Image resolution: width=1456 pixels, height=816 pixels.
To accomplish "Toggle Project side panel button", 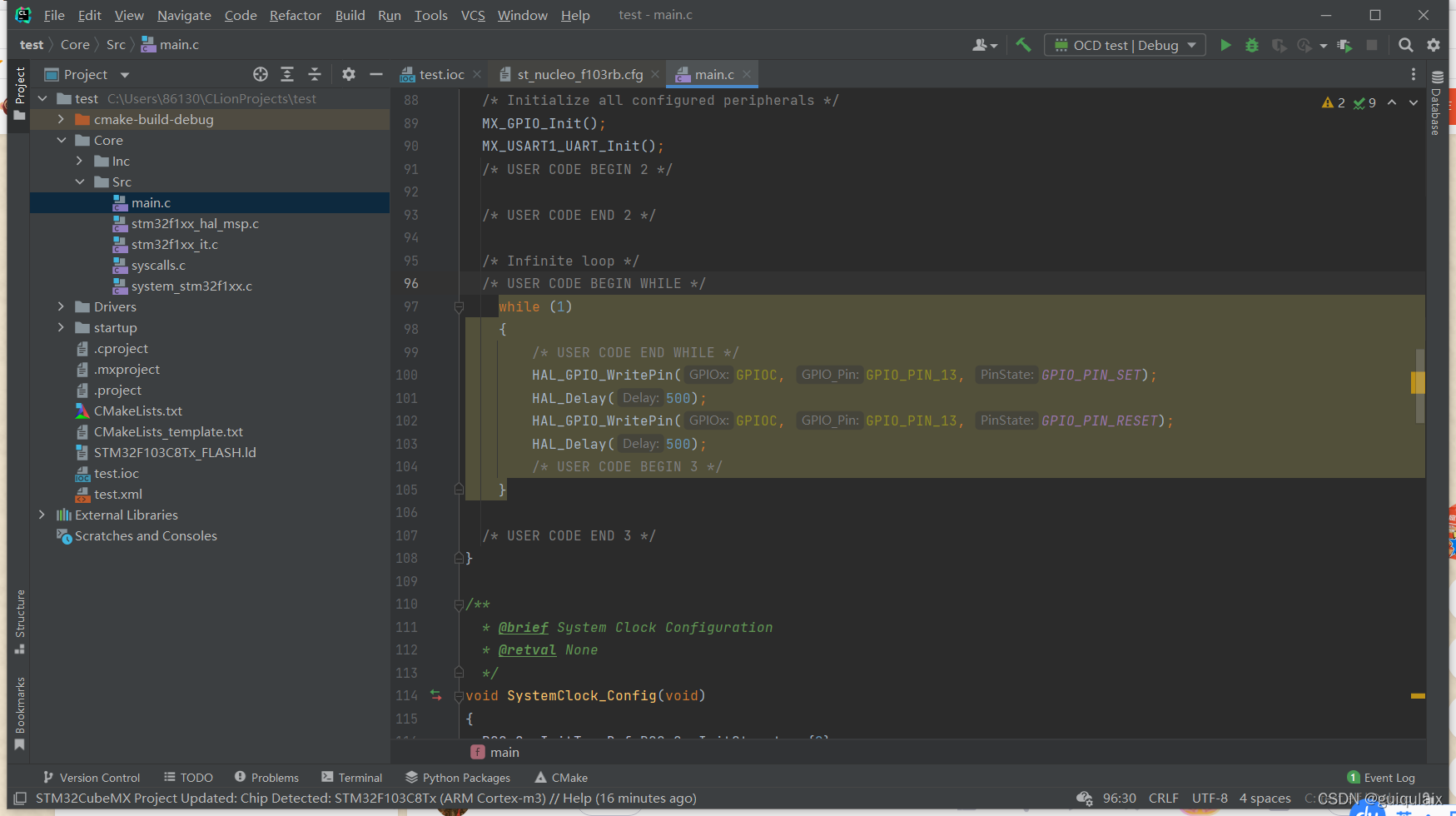I will click(20, 93).
